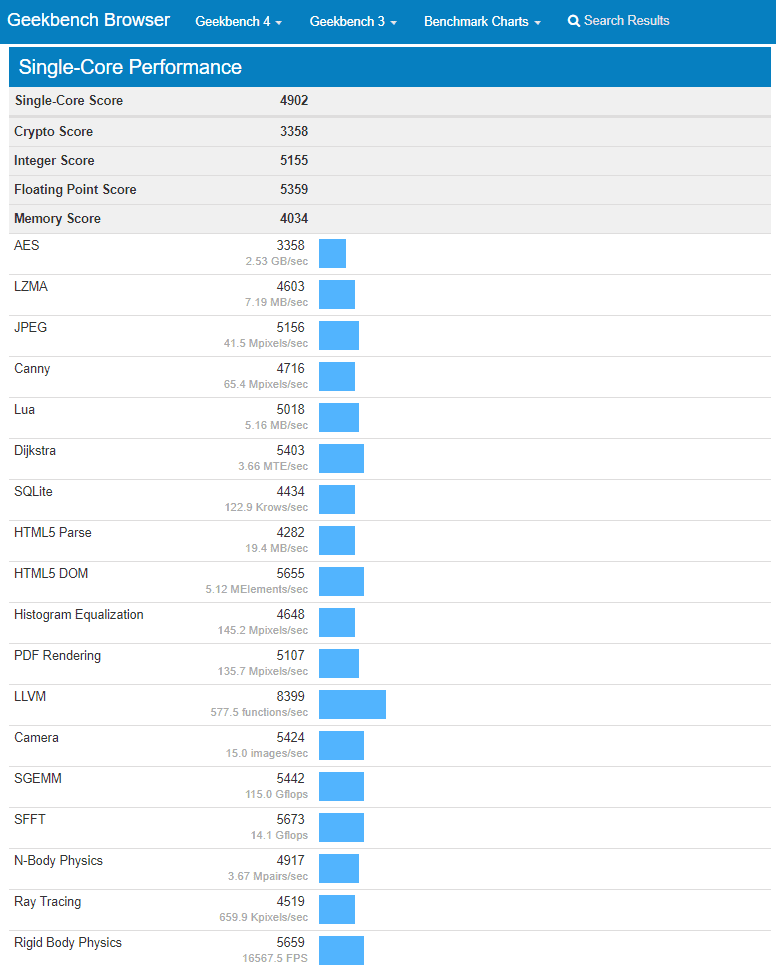Click the SQLite benchmark label
The width and height of the screenshot is (776, 971).
click(33, 491)
